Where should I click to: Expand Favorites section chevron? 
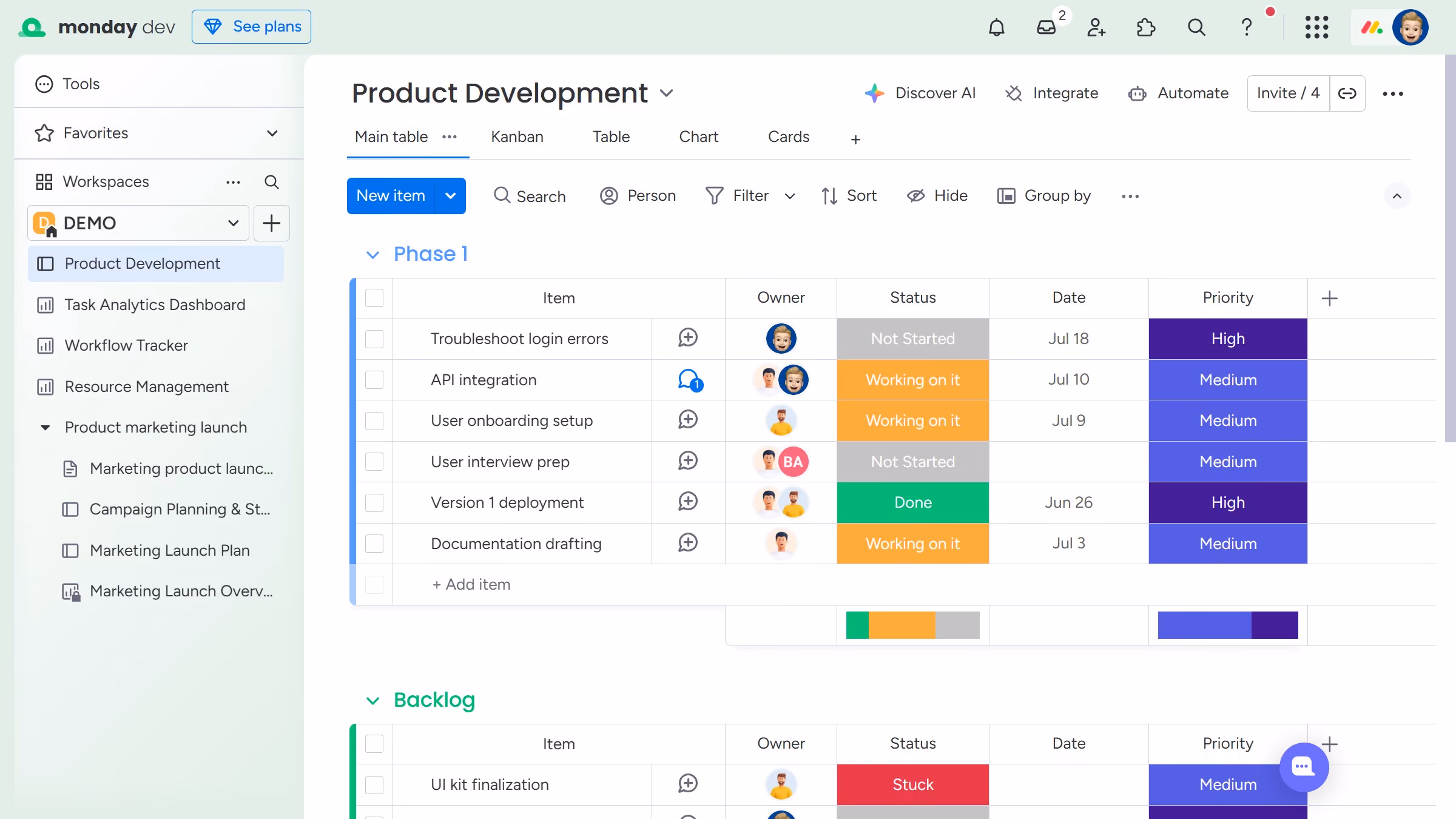[272, 133]
